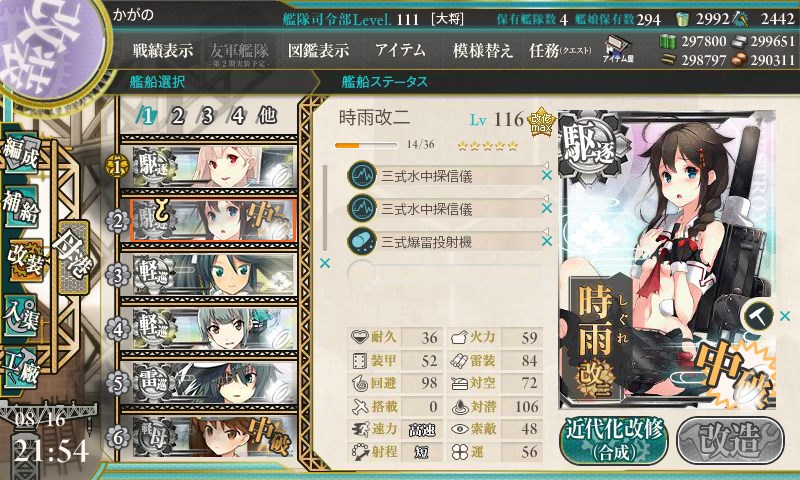Click the 近代化改修 modernization button
This screenshot has height=480, width=800.
614,440
